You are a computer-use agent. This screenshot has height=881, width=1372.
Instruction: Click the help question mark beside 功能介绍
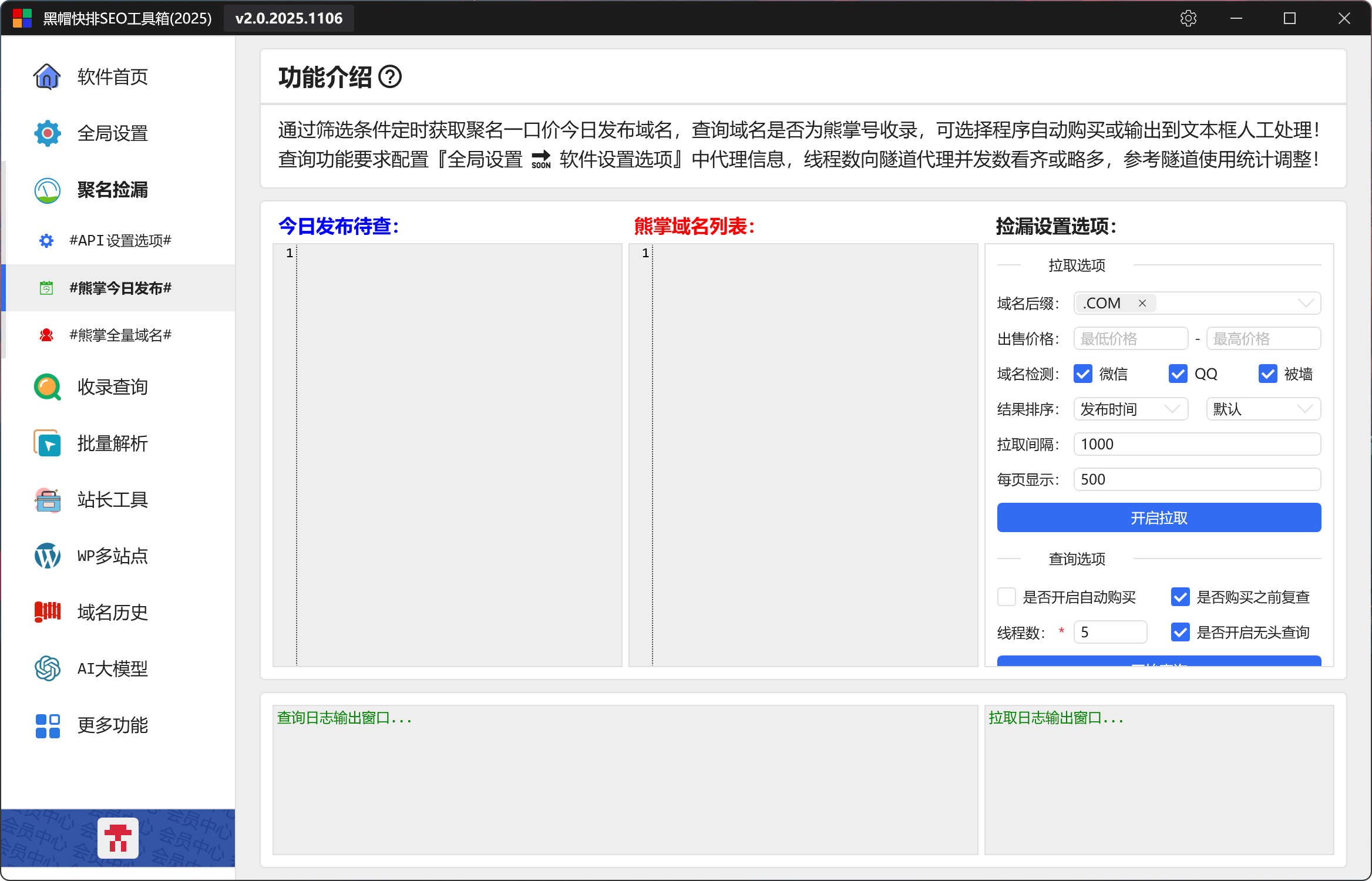(390, 77)
